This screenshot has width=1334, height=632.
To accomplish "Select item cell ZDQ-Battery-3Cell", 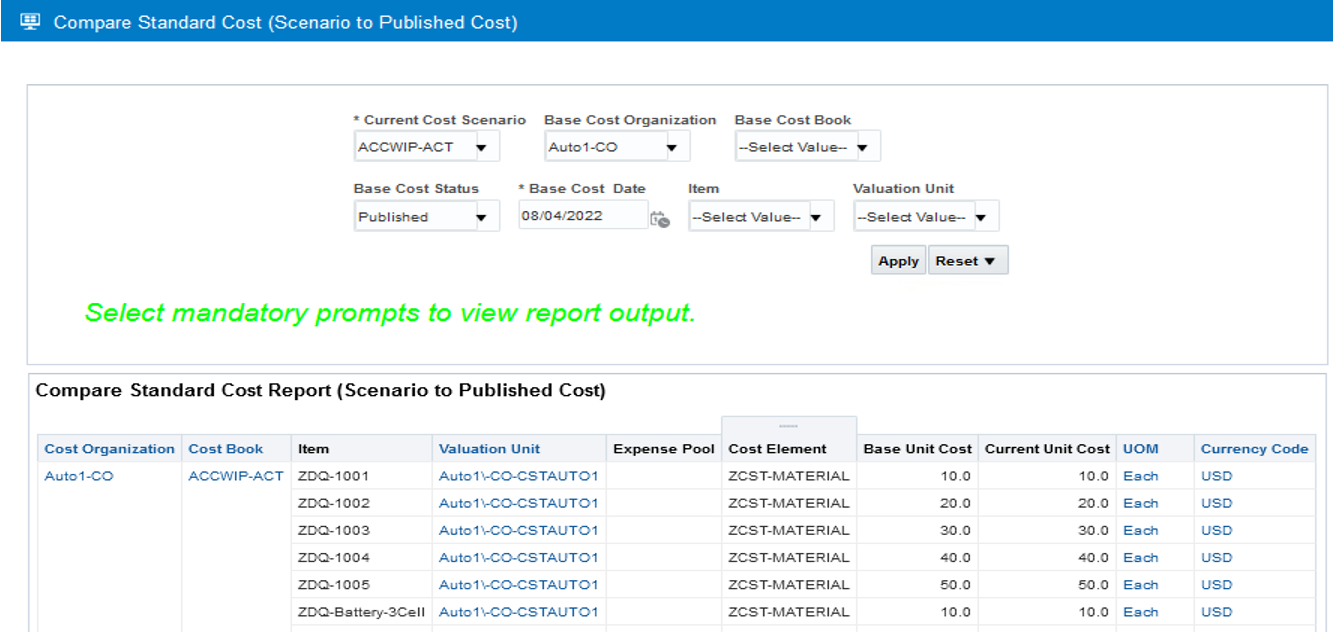I will [x=362, y=611].
